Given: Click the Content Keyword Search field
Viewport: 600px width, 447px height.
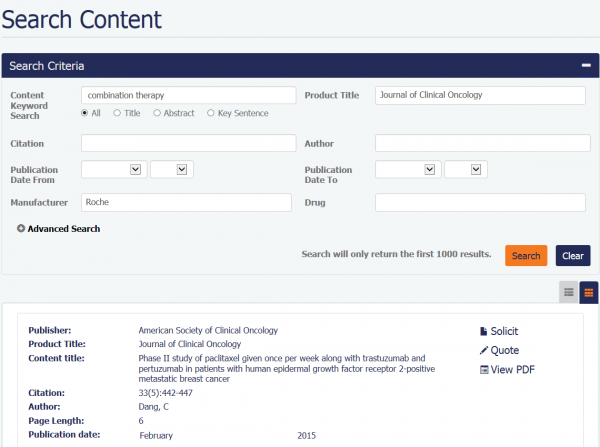Looking at the screenshot, I should point(189,95).
